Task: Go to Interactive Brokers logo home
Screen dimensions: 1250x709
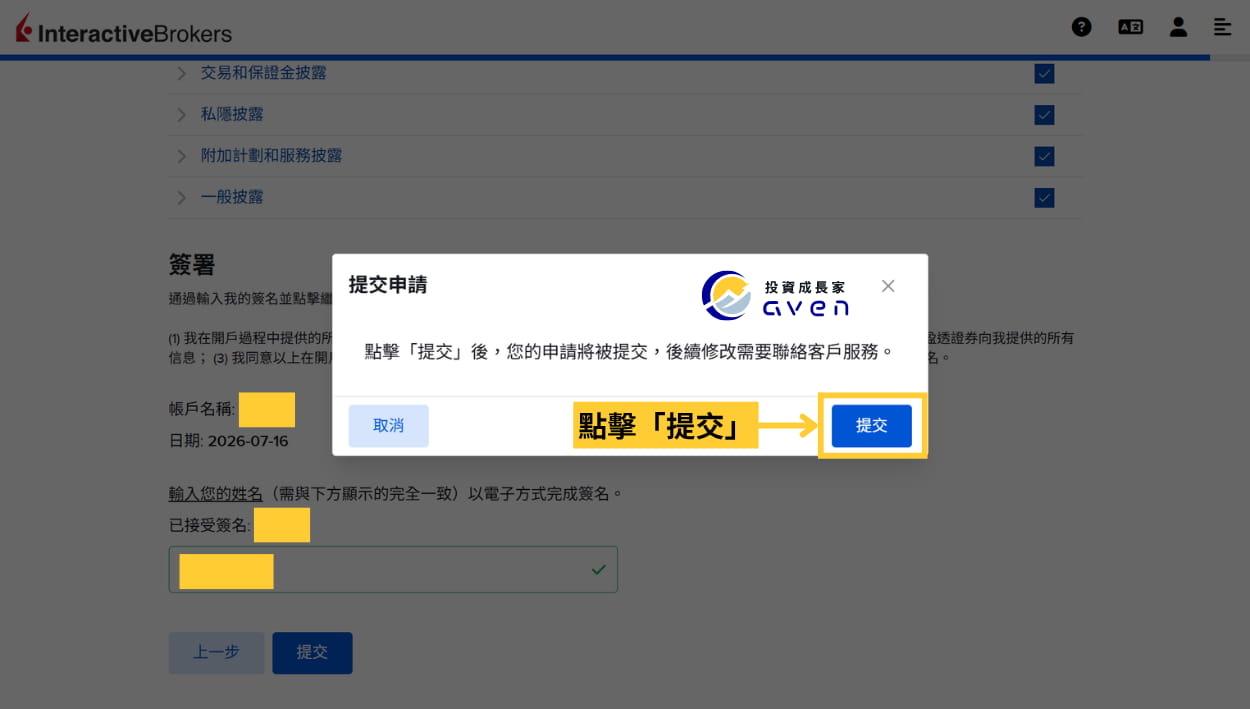Action: tap(124, 30)
